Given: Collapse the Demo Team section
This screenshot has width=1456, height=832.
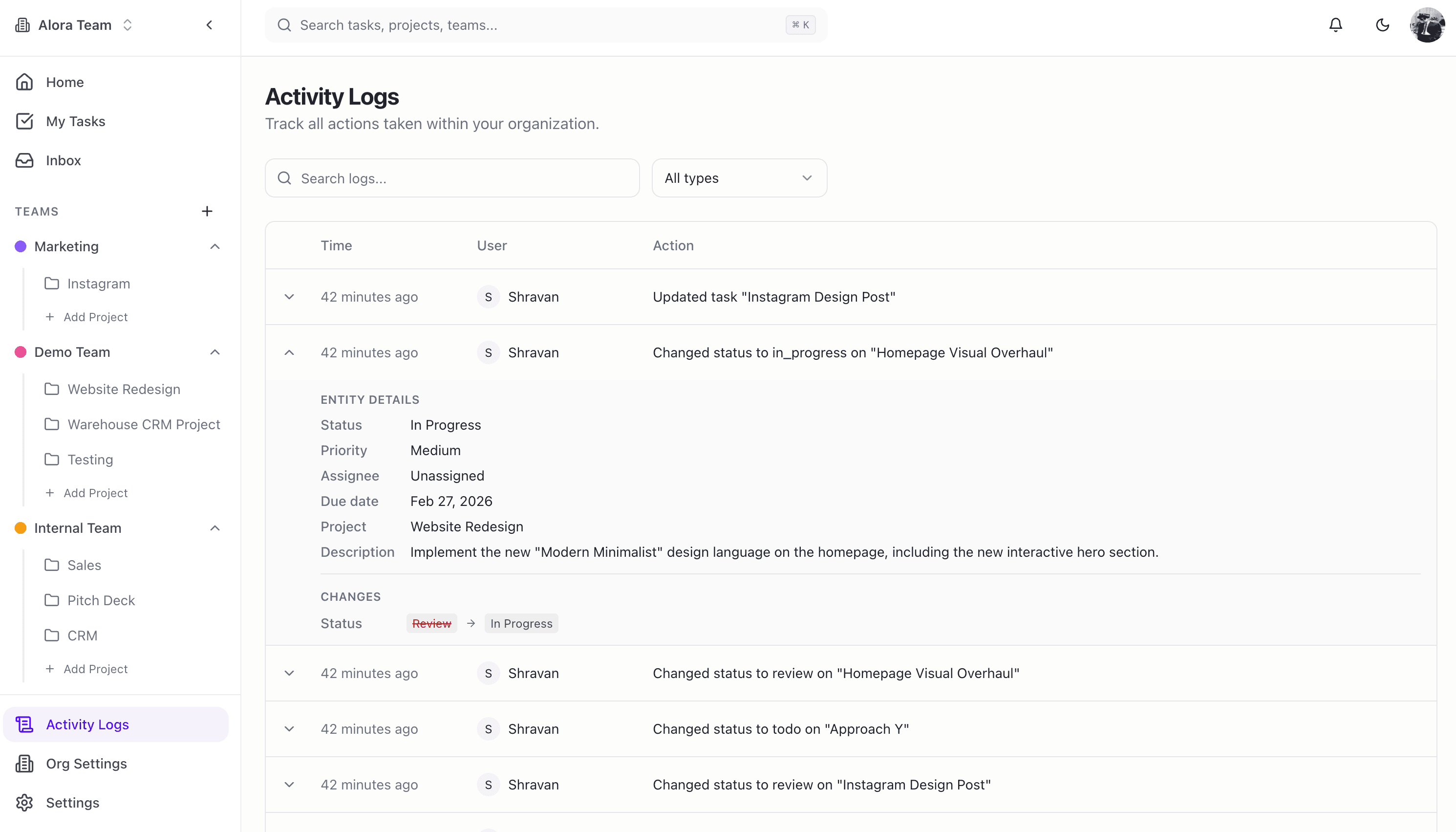Looking at the screenshot, I should (x=214, y=352).
